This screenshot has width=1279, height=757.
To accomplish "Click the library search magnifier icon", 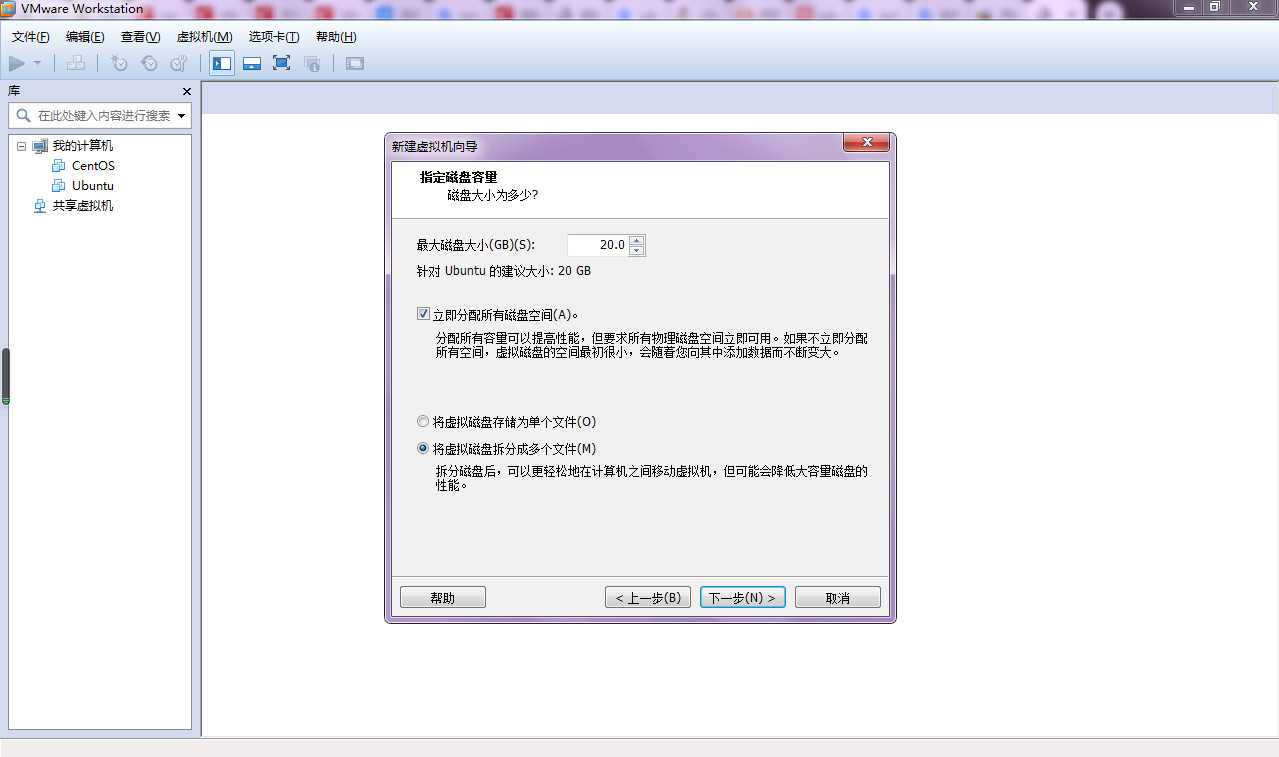I will [24, 116].
